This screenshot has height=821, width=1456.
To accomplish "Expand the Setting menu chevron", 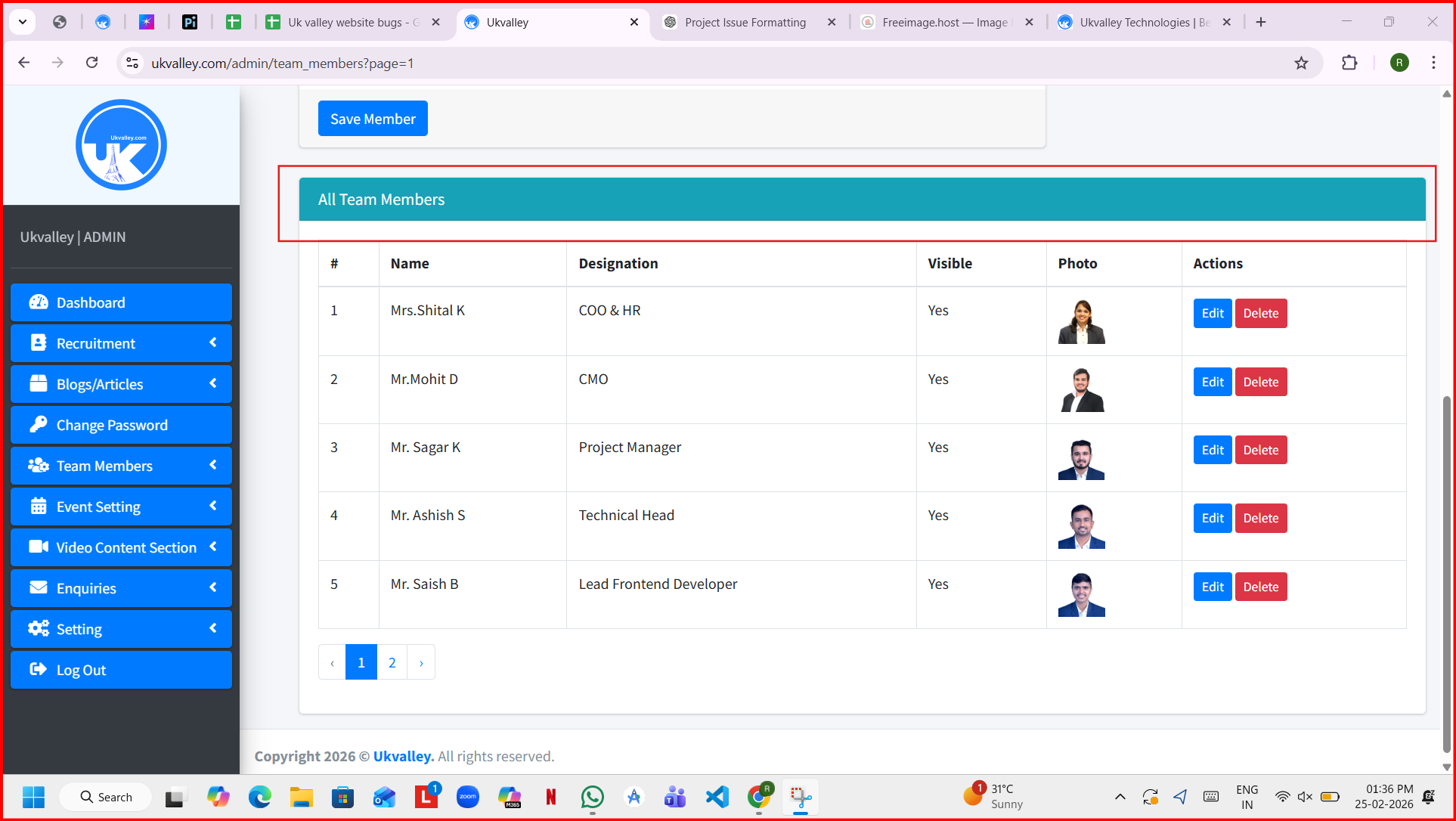I will (x=213, y=628).
